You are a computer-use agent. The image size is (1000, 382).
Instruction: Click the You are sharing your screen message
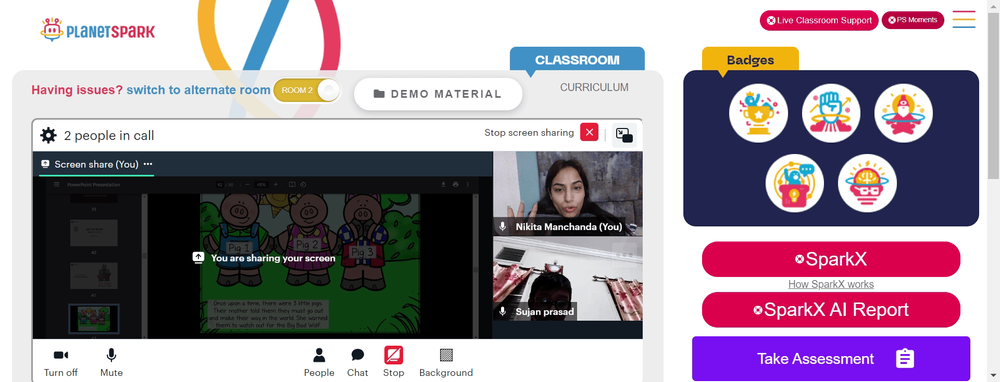[264, 258]
